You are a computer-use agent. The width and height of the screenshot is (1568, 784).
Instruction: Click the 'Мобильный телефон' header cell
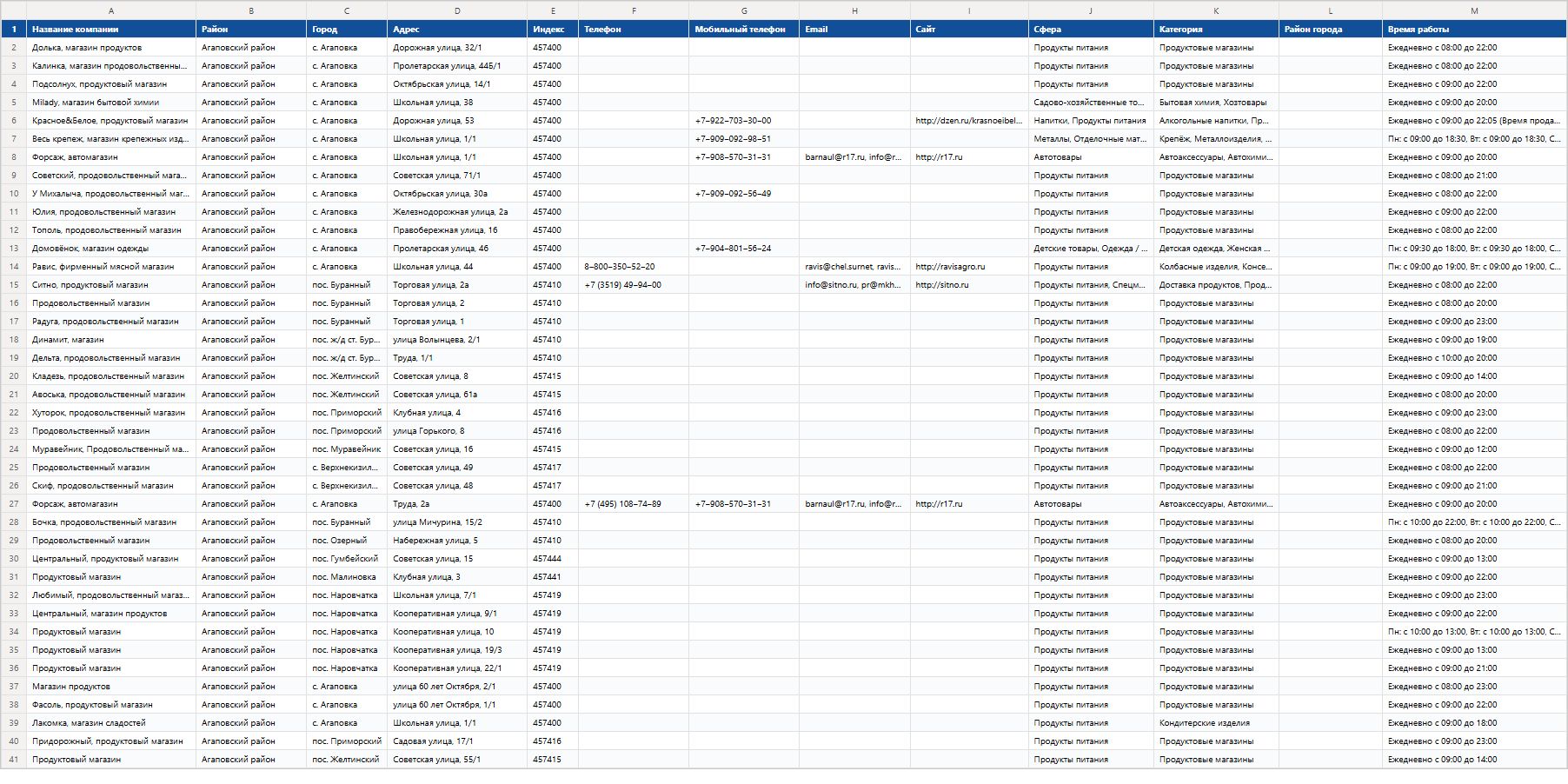[744, 30]
